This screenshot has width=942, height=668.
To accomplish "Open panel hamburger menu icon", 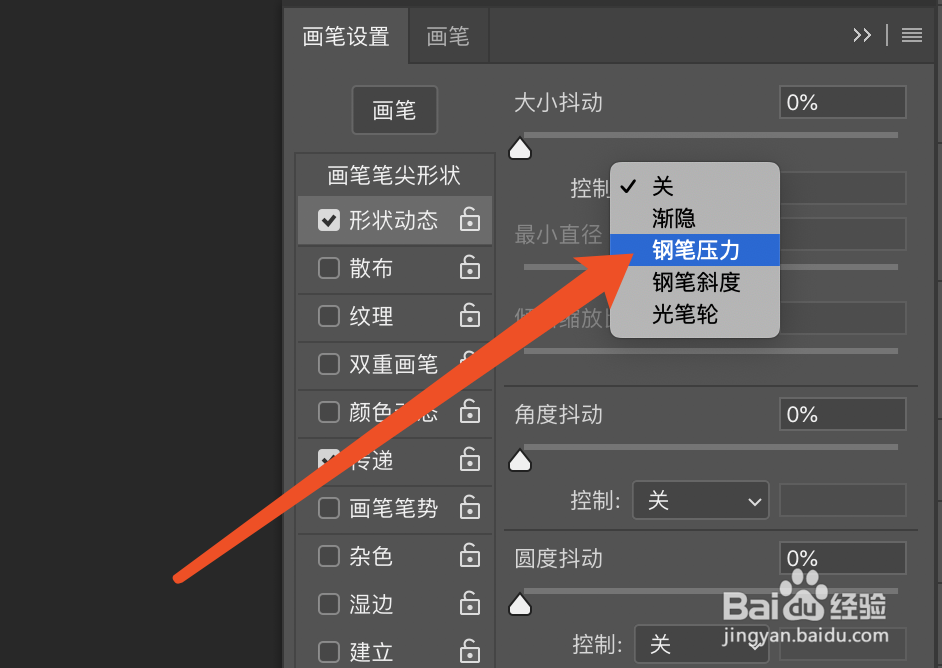I will pos(912,35).
